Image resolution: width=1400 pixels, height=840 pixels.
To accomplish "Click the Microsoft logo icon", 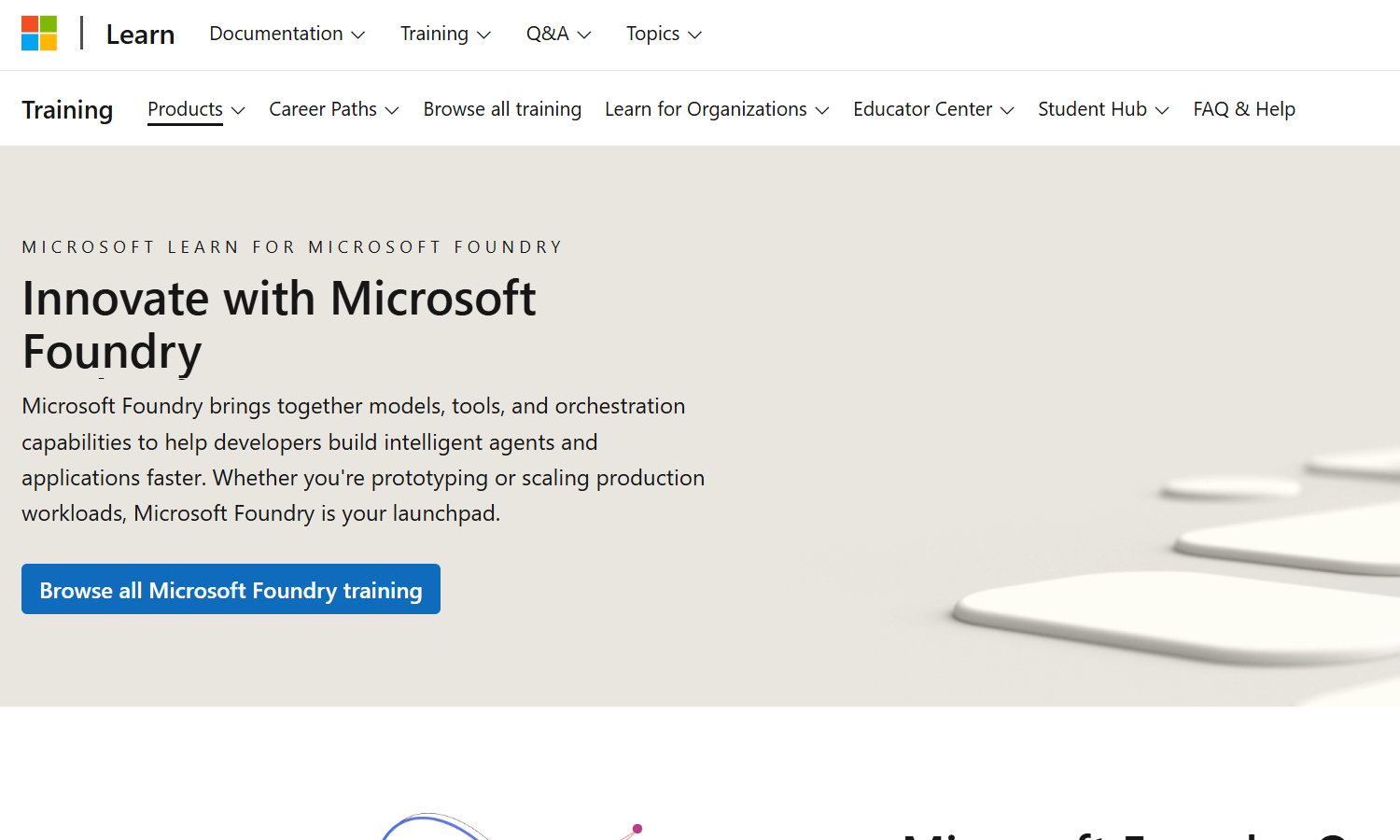I will coord(39,34).
